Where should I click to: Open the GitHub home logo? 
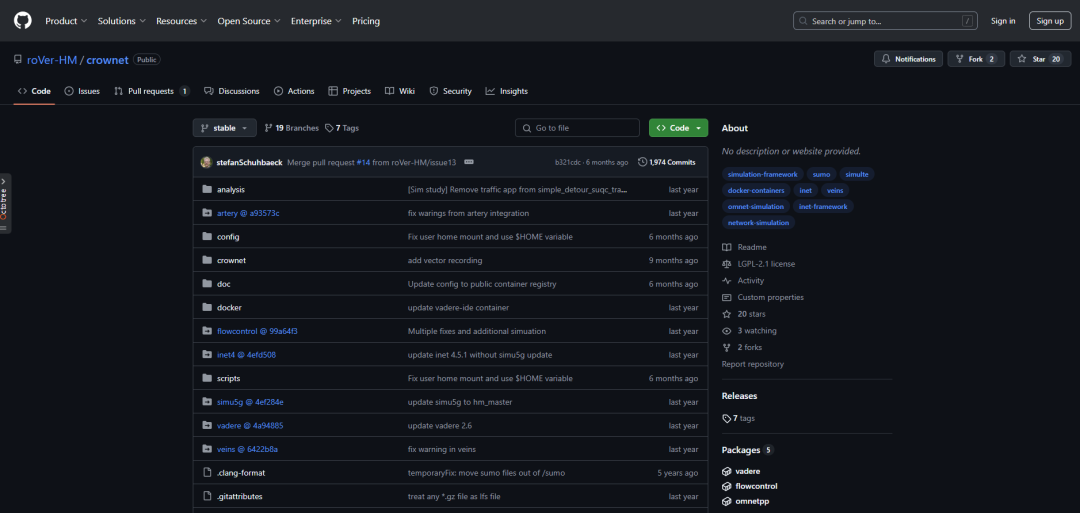pos(23,21)
